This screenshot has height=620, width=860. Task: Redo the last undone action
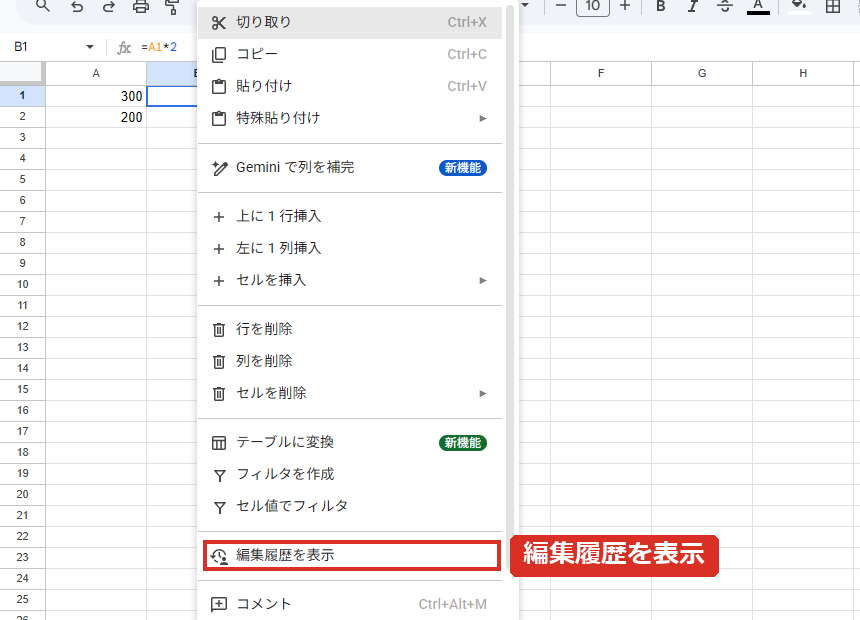point(109,7)
